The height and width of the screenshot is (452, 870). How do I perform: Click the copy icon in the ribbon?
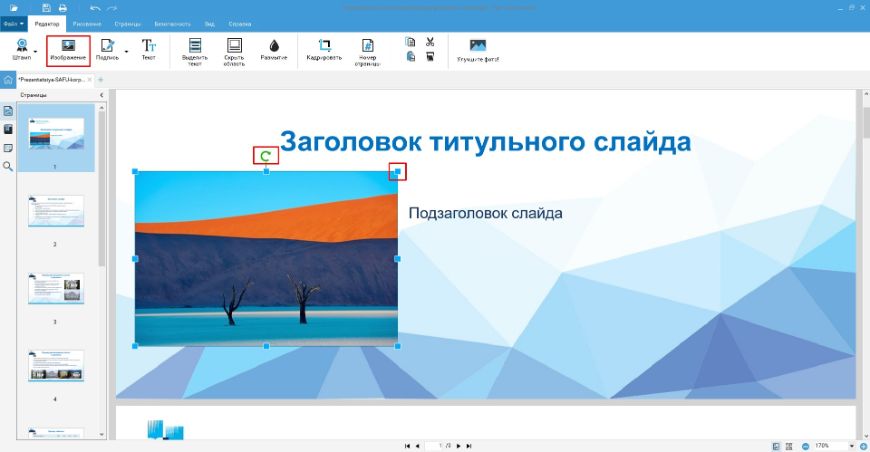(410, 42)
